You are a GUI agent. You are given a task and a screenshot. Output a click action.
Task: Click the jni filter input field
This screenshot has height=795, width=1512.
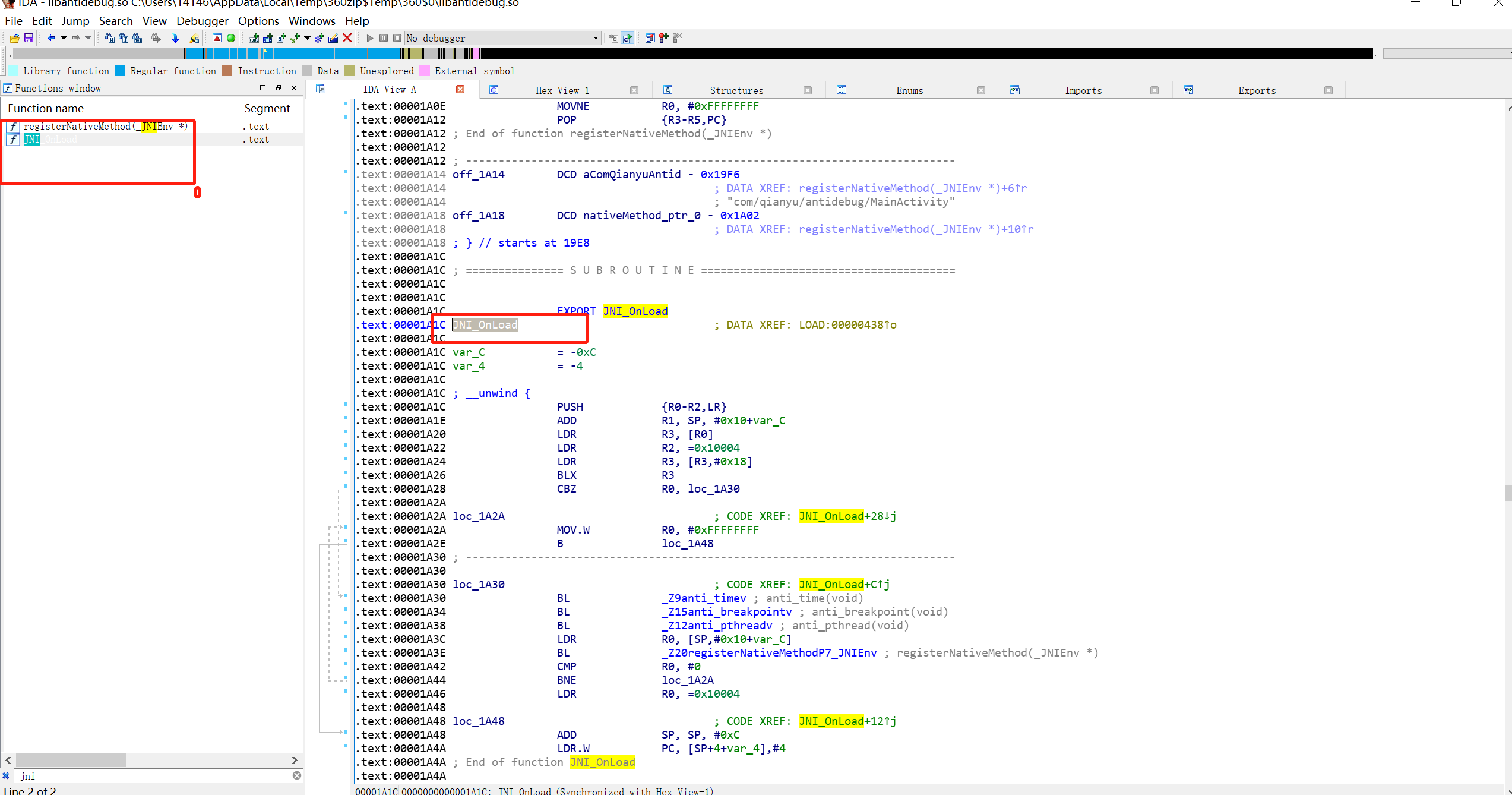coord(153,776)
